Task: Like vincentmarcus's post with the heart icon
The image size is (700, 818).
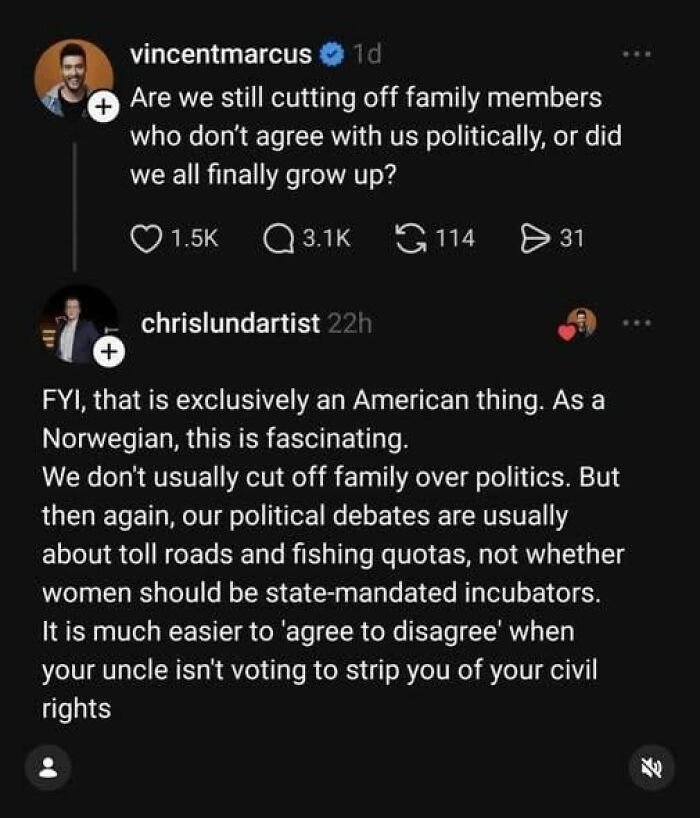Action: coord(148,235)
